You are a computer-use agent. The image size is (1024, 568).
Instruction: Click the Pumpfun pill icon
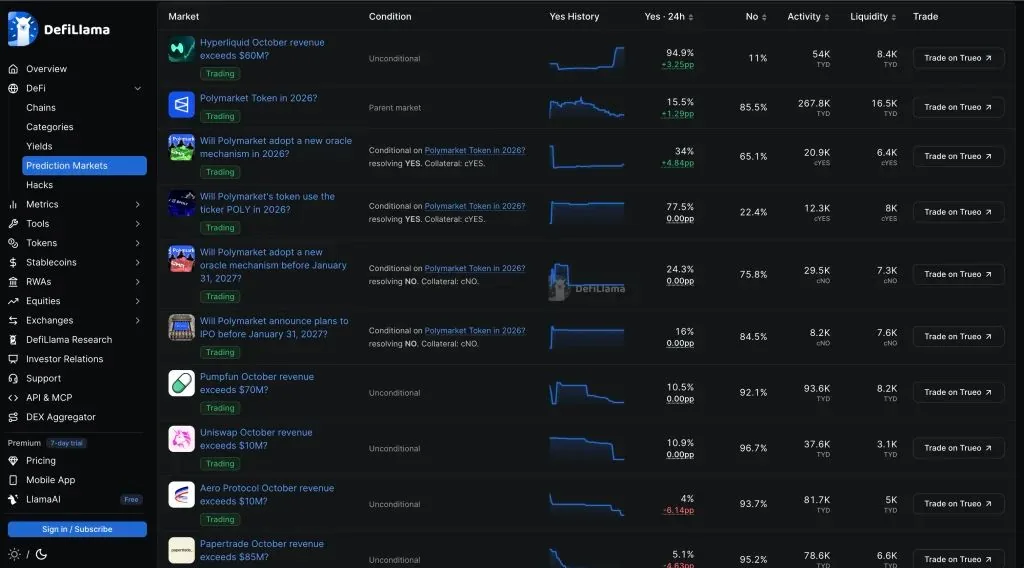(x=182, y=383)
